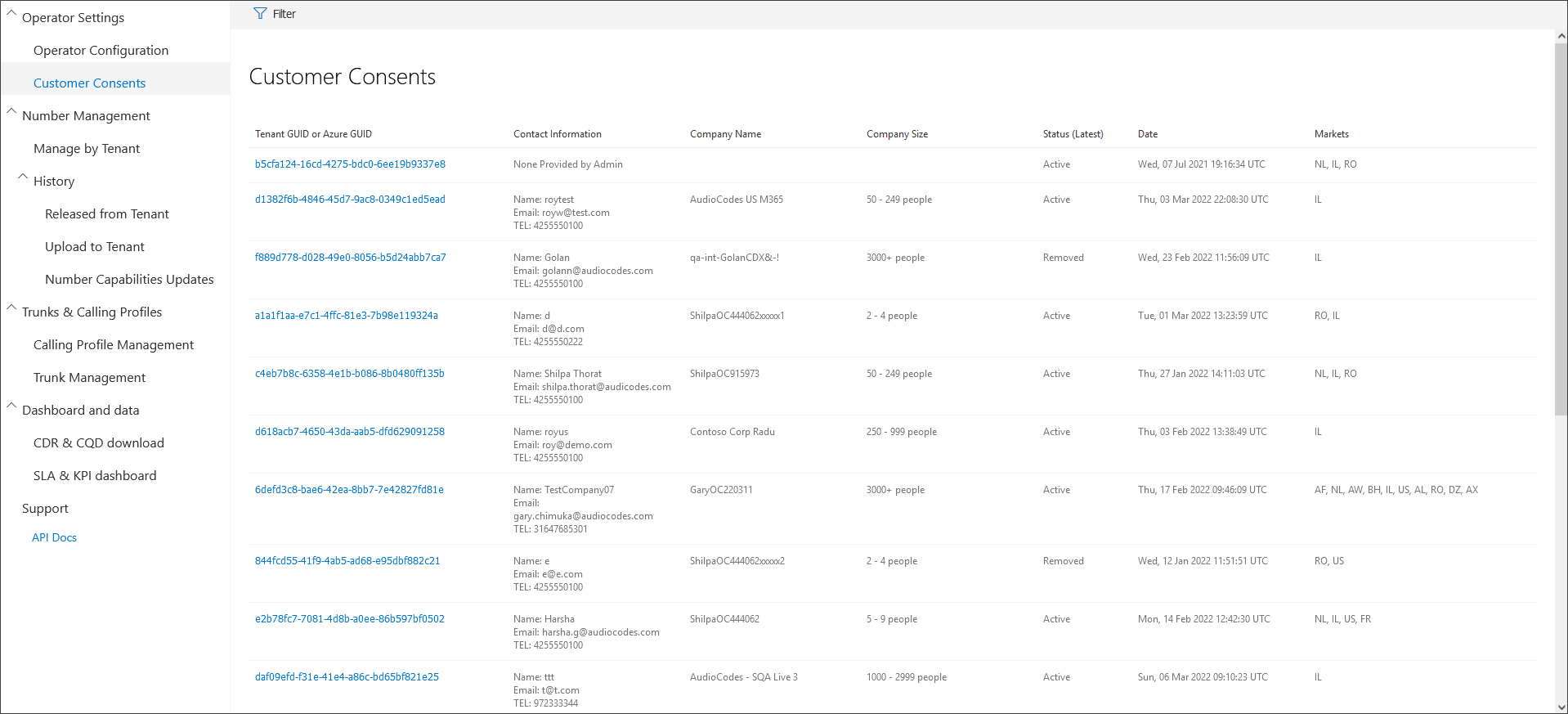Click 1000 - 2999 people company size
This screenshot has height=714, width=1568.
coord(907,677)
